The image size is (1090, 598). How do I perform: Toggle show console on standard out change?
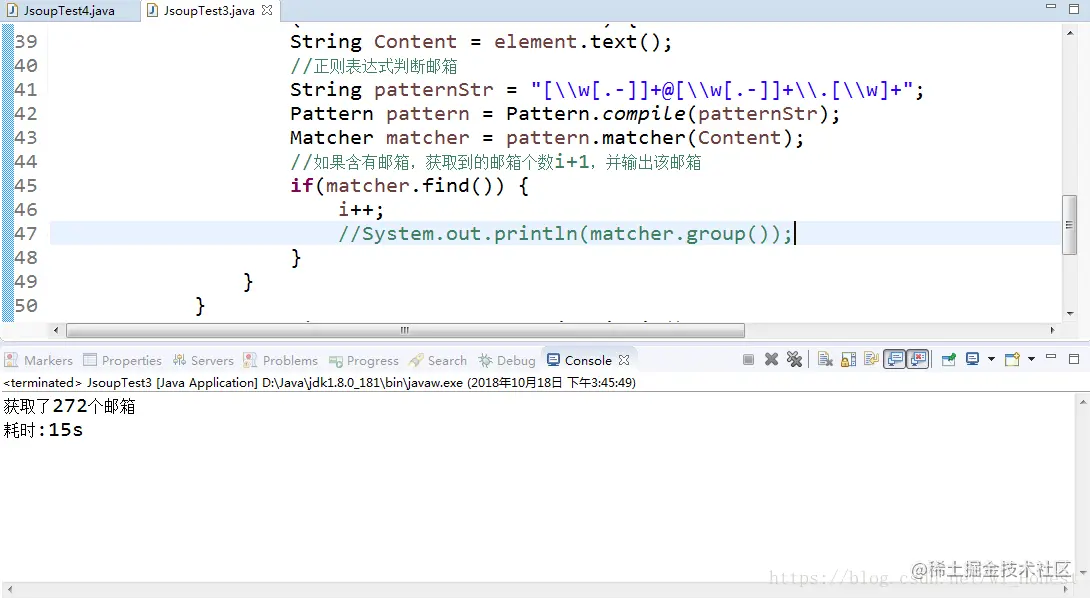click(x=895, y=359)
